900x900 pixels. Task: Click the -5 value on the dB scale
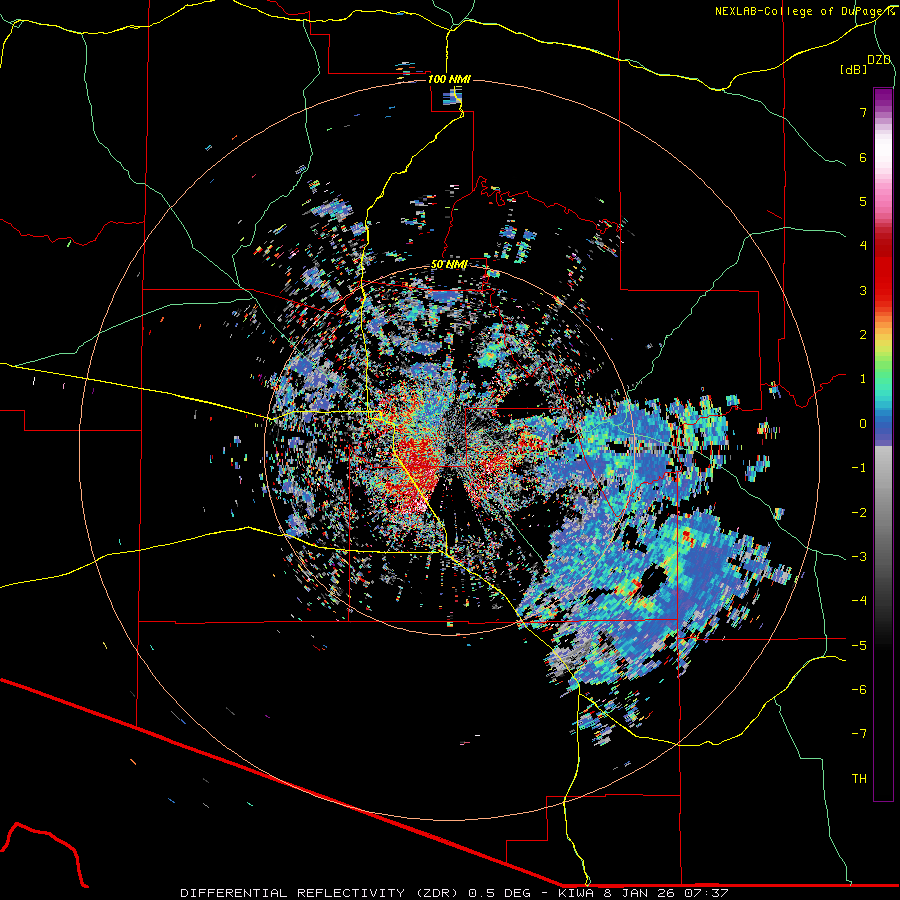859,646
